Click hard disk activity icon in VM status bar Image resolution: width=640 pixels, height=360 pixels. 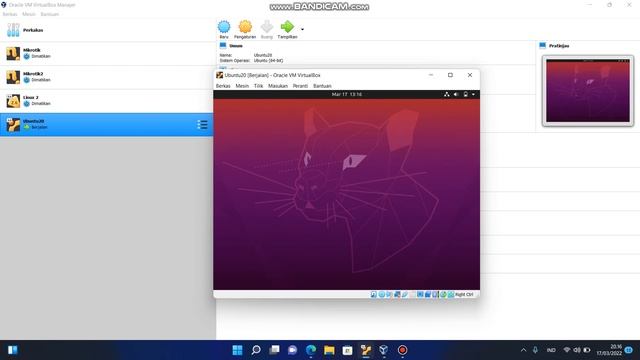point(373,294)
